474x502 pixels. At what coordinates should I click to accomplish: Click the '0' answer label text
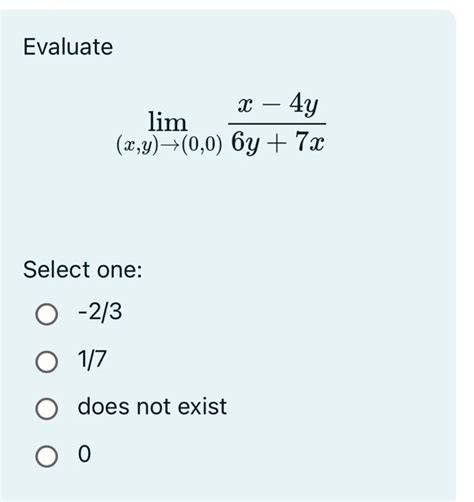(84, 454)
